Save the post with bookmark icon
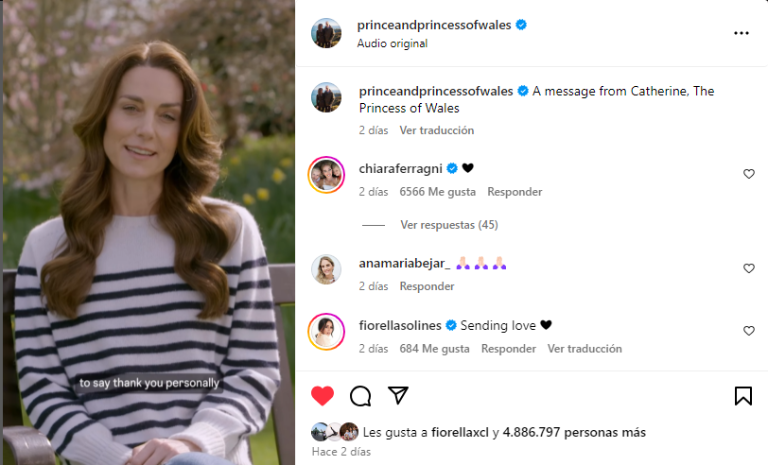This screenshot has width=768, height=465. coord(743,396)
